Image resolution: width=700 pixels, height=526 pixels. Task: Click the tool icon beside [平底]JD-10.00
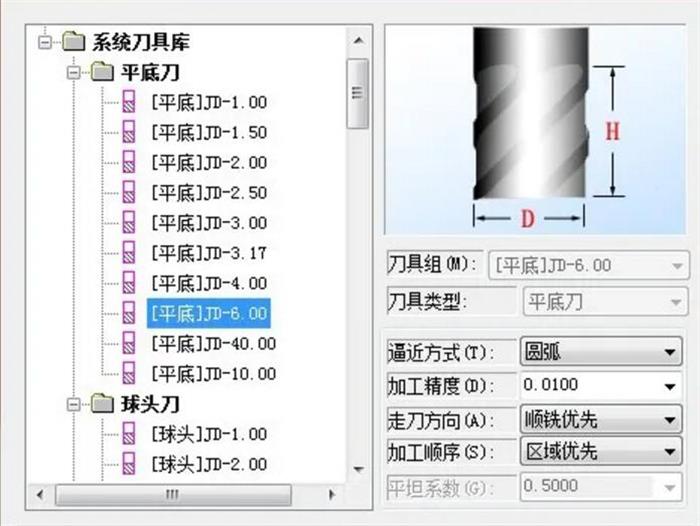click(129, 373)
